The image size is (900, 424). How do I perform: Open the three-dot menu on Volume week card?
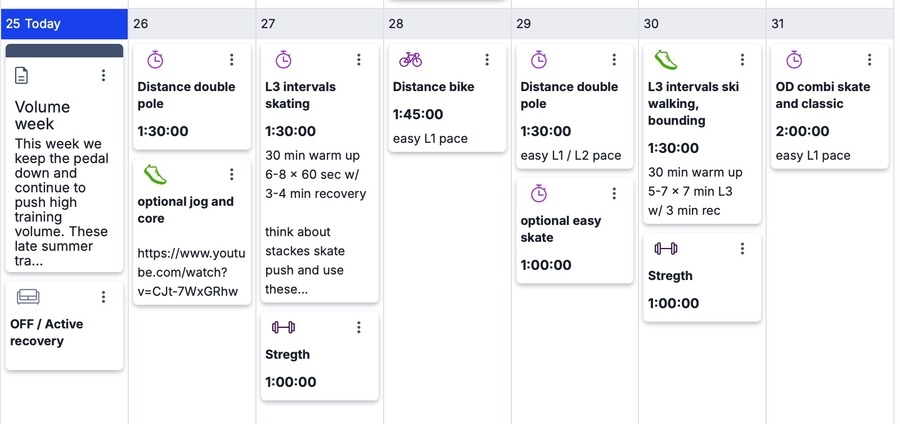(103, 76)
